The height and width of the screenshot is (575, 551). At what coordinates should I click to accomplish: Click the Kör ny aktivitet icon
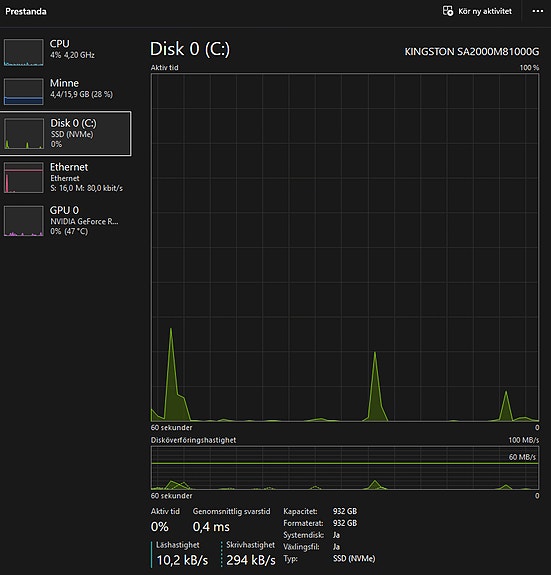448,11
